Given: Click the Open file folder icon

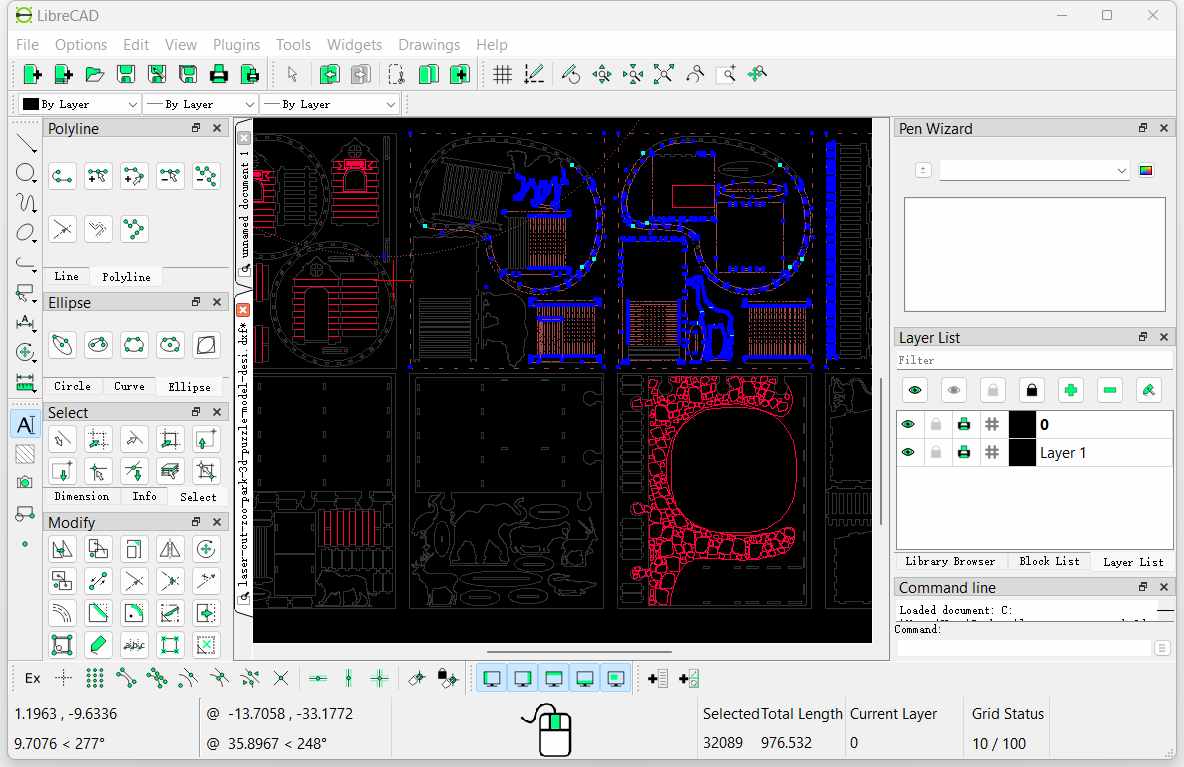Looking at the screenshot, I should click(94, 74).
